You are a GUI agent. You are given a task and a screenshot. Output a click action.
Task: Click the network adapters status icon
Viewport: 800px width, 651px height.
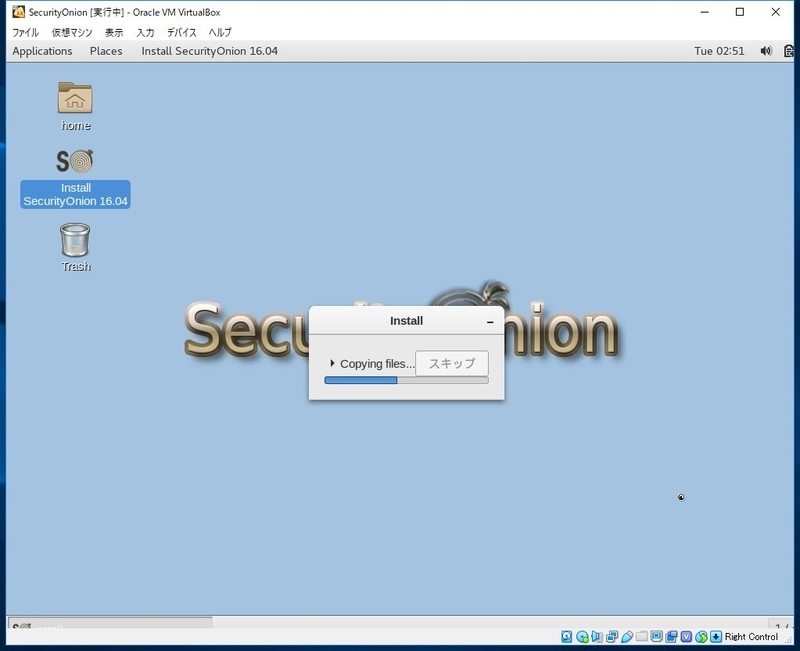[x=612, y=636]
